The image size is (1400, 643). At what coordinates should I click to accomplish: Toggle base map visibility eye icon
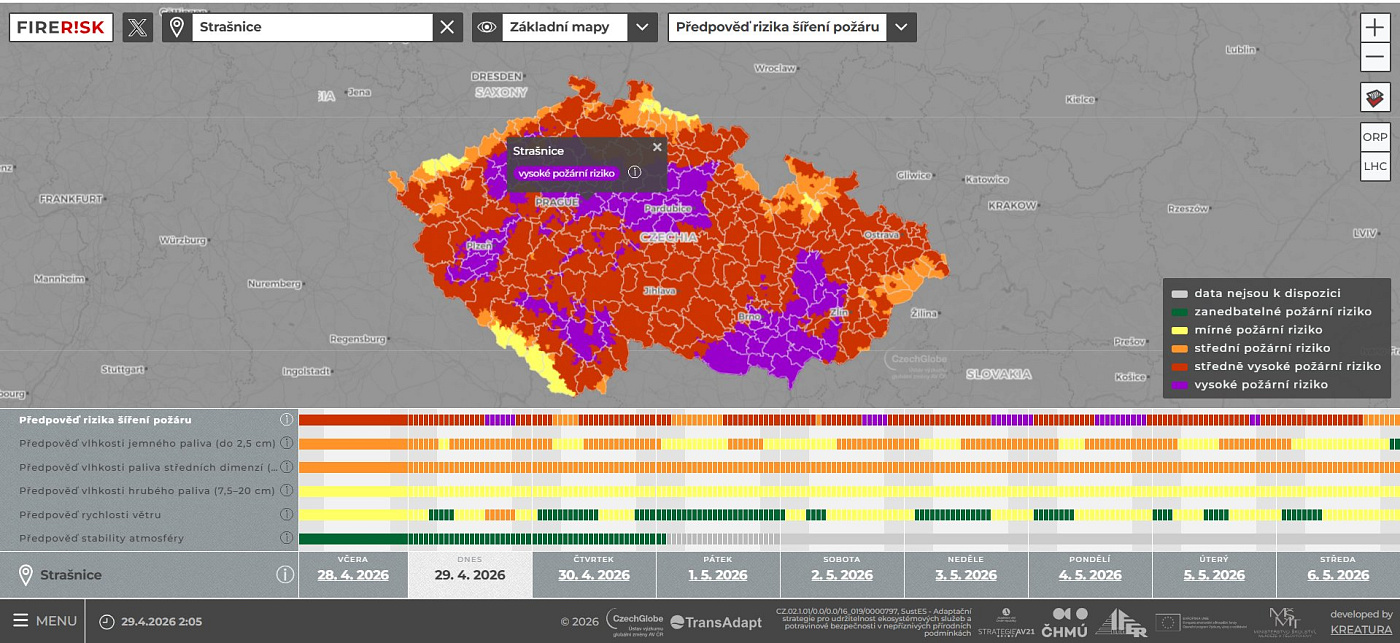coord(487,27)
